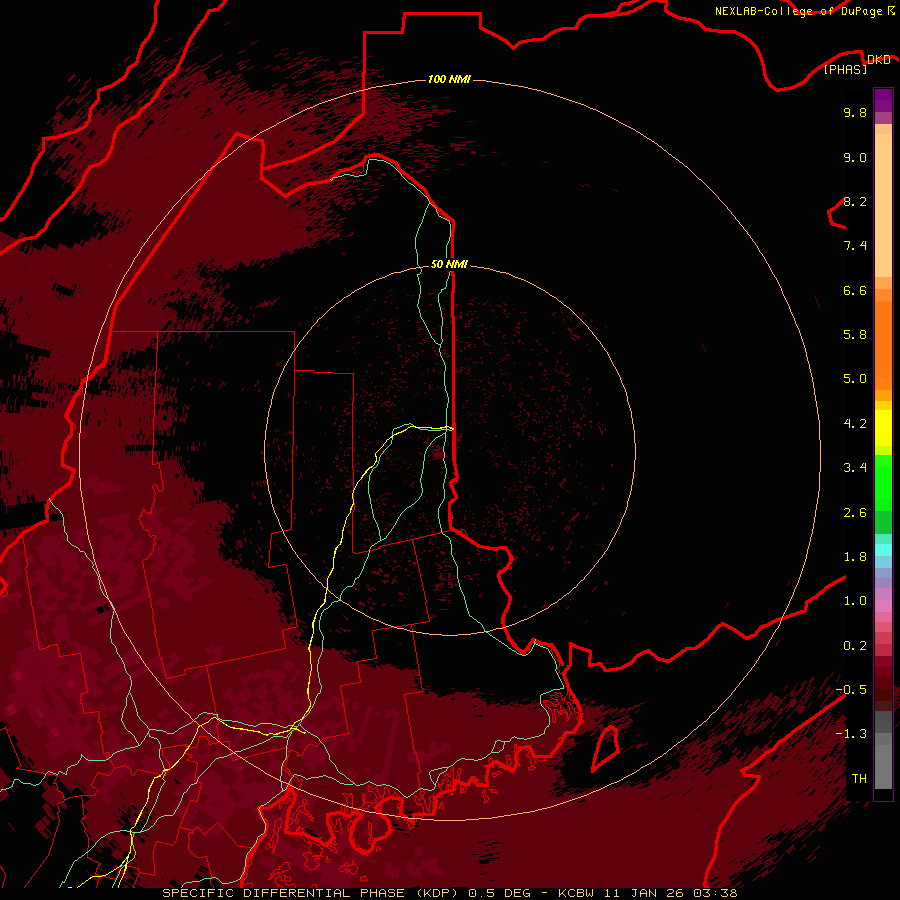The height and width of the screenshot is (900, 900).
Task: Select the 7.4 scale label
Action: click(855, 246)
